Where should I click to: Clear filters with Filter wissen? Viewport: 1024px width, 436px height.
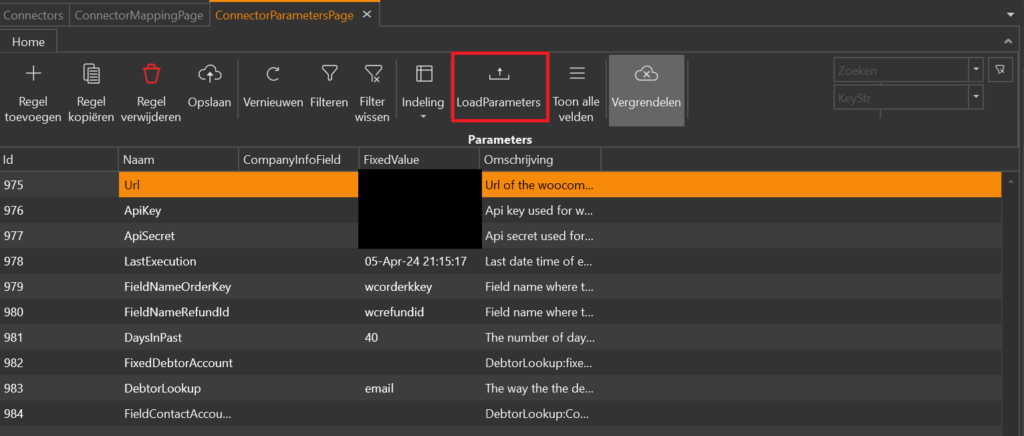(373, 74)
